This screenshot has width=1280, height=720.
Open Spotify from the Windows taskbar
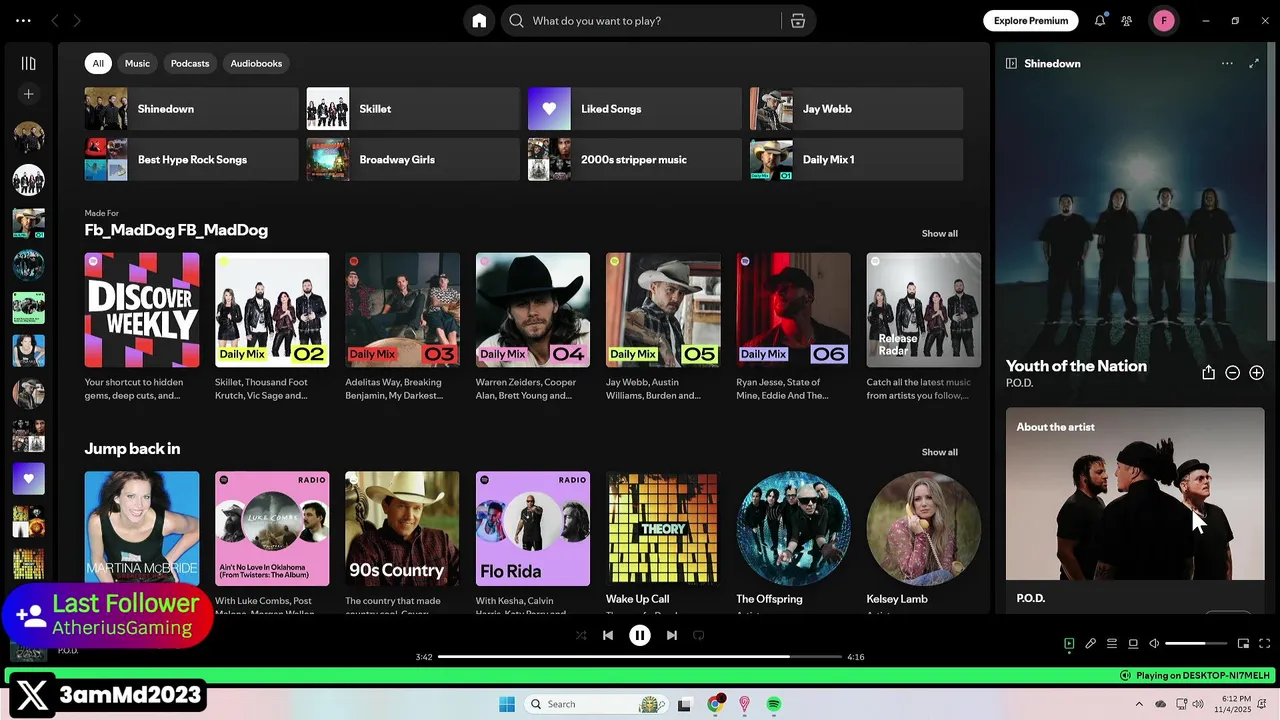[x=774, y=704]
